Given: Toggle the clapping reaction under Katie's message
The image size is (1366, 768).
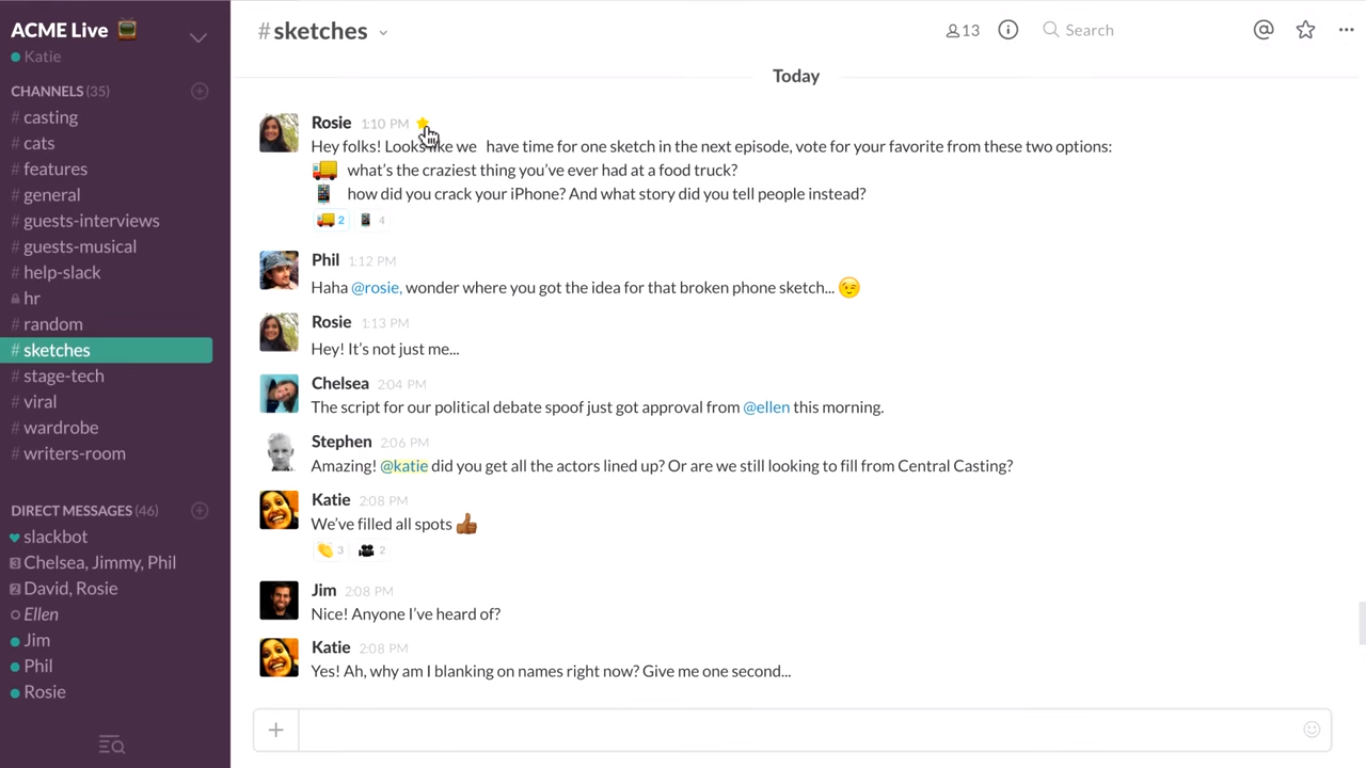Looking at the screenshot, I should (x=331, y=550).
